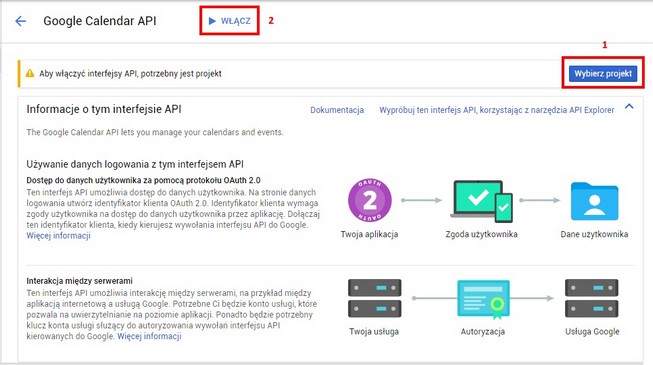Open the Dokumentacja link

[x=337, y=110]
